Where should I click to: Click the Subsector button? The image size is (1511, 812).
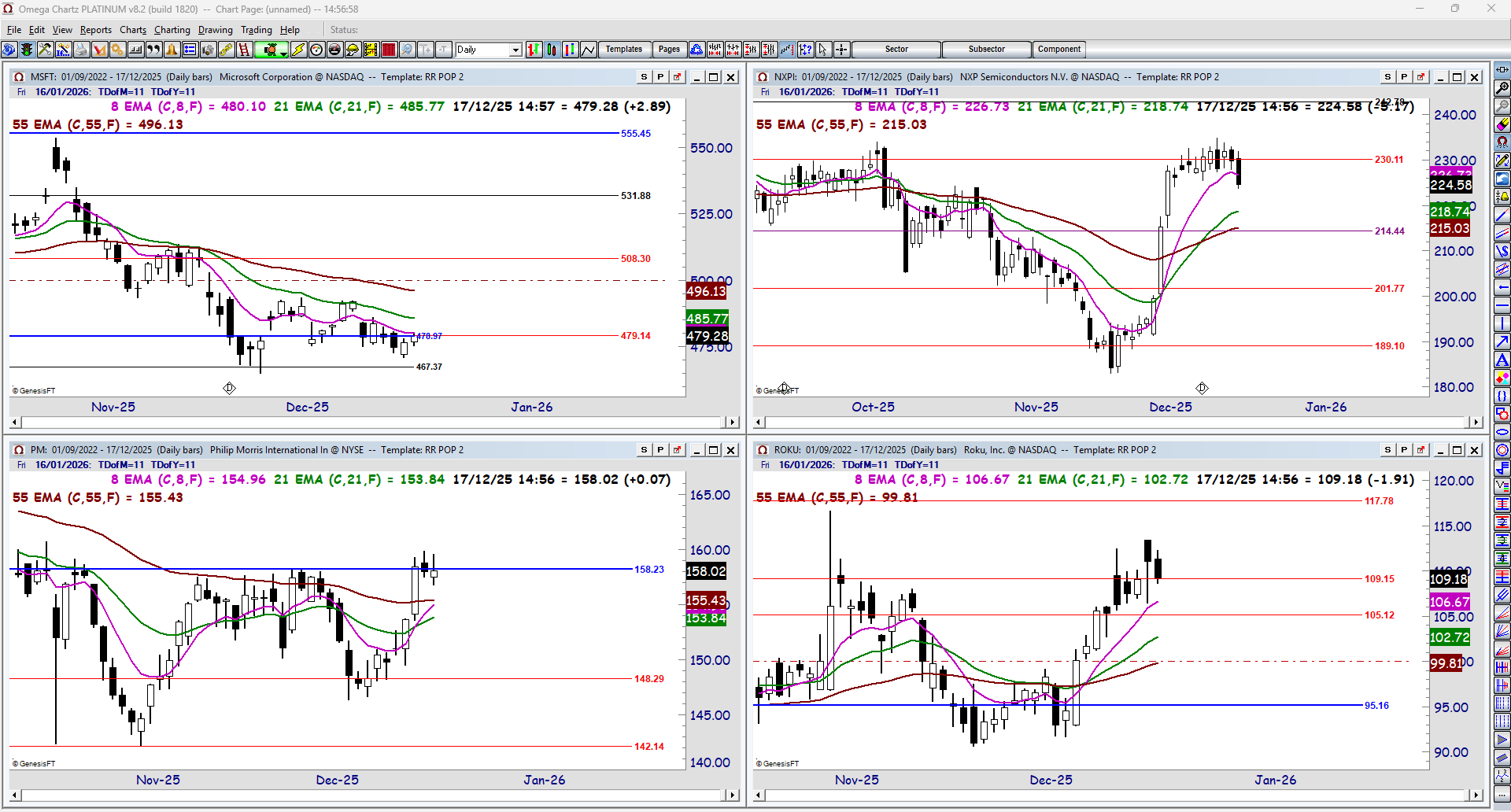tap(987, 50)
